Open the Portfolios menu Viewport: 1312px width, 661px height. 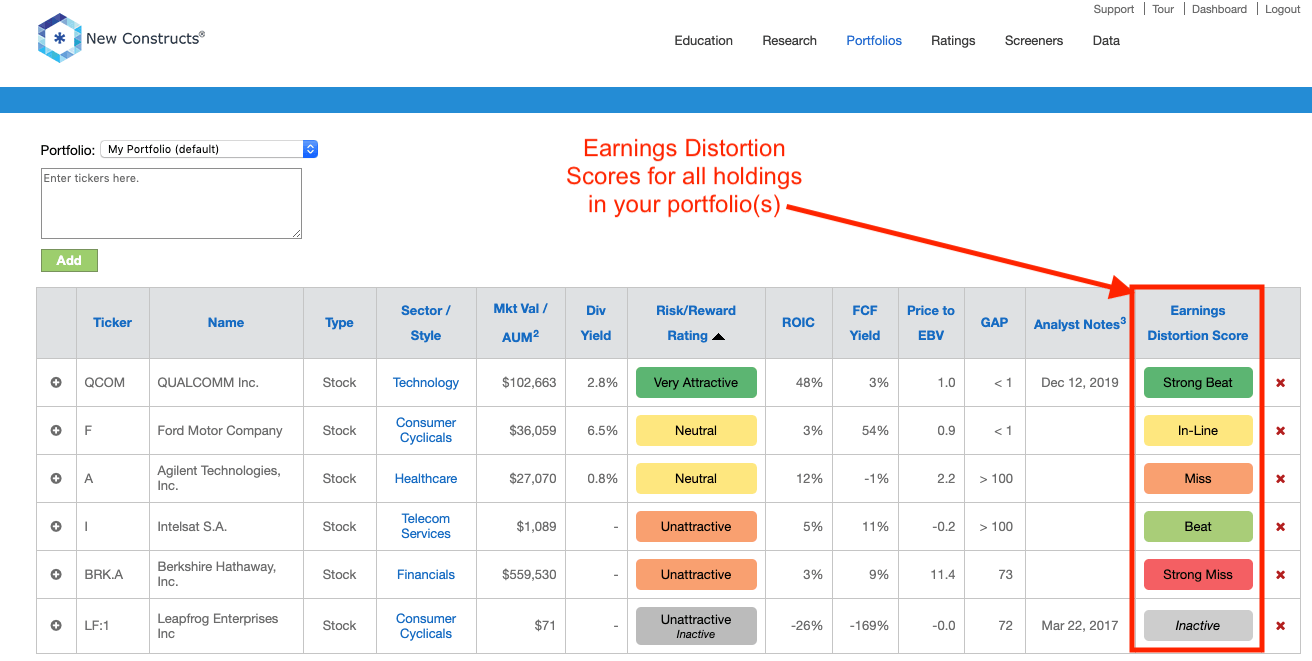874,41
